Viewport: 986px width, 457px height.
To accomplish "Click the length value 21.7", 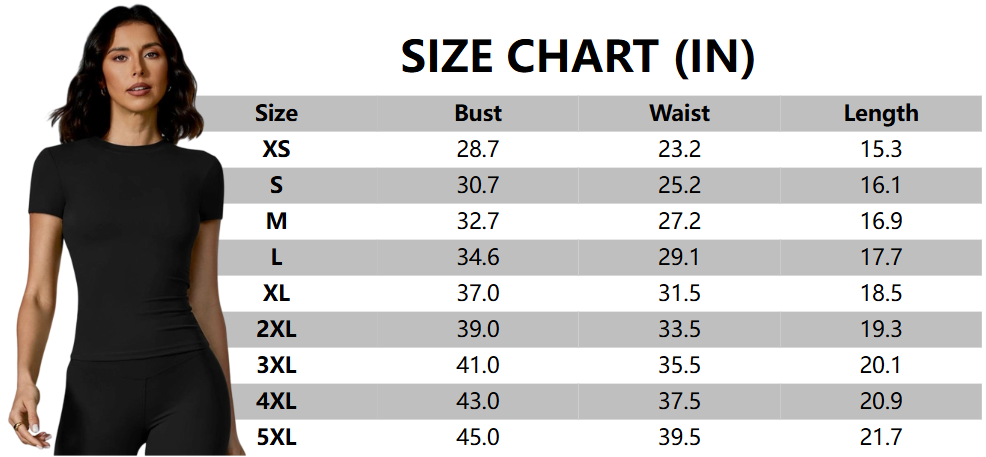I will tap(880, 438).
